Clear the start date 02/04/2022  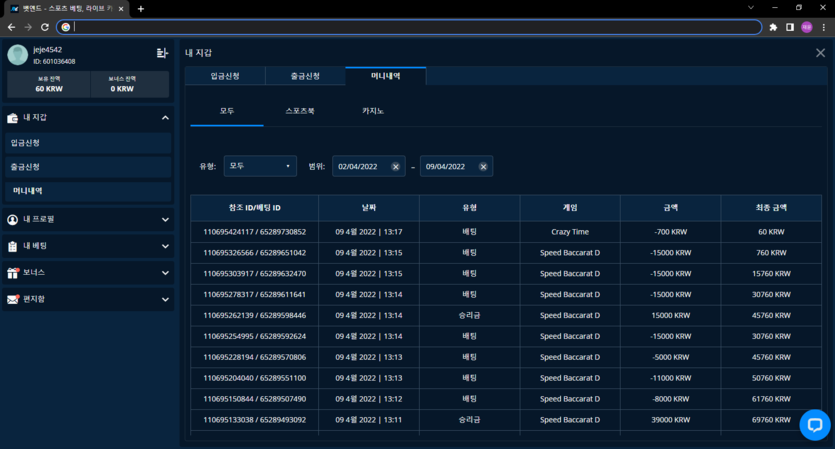pyautogui.click(x=396, y=167)
